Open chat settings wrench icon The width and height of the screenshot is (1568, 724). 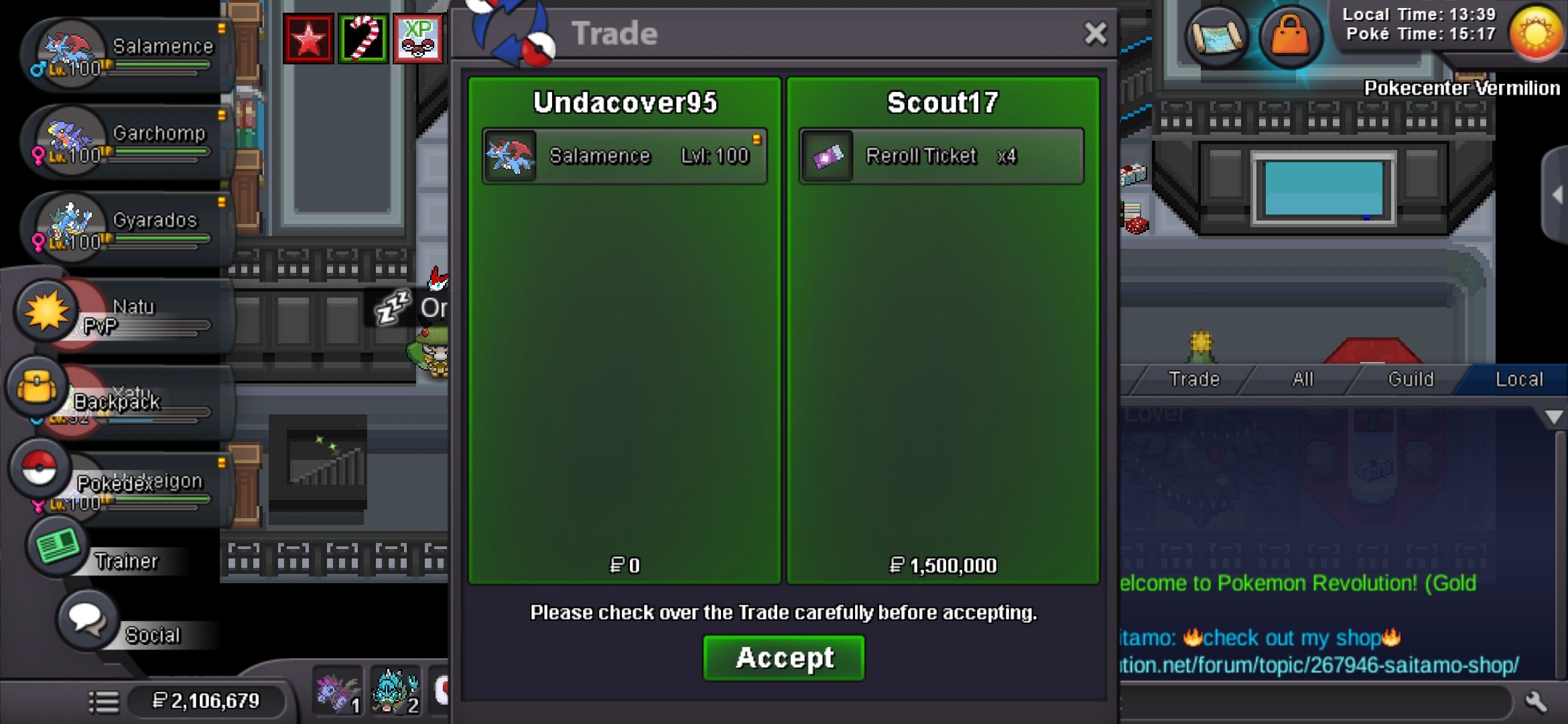(1536, 701)
